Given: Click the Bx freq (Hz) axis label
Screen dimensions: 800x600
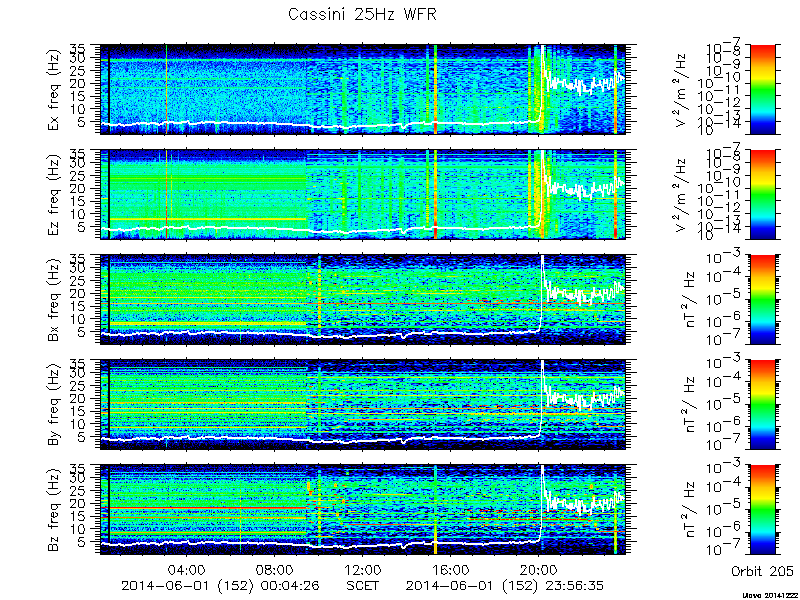Looking at the screenshot, I should pyautogui.click(x=55, y=299).
